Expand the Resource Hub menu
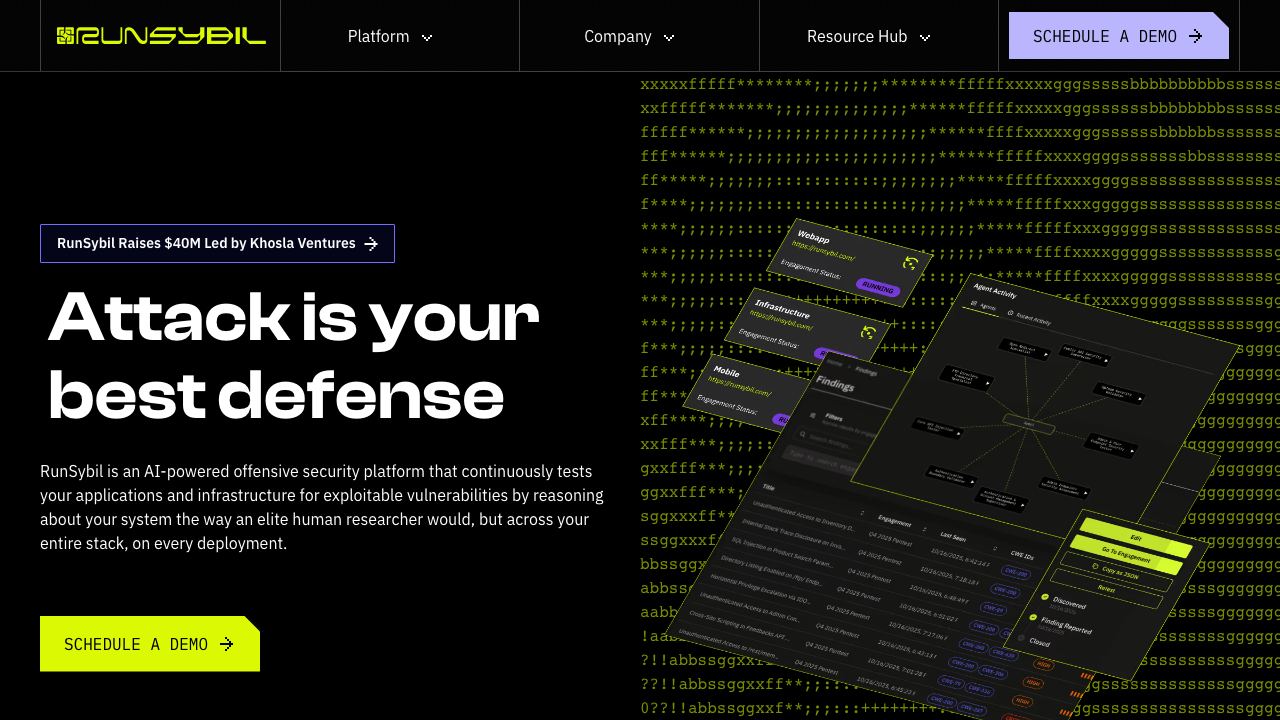The image size is (1280, 720). (868, 36)
